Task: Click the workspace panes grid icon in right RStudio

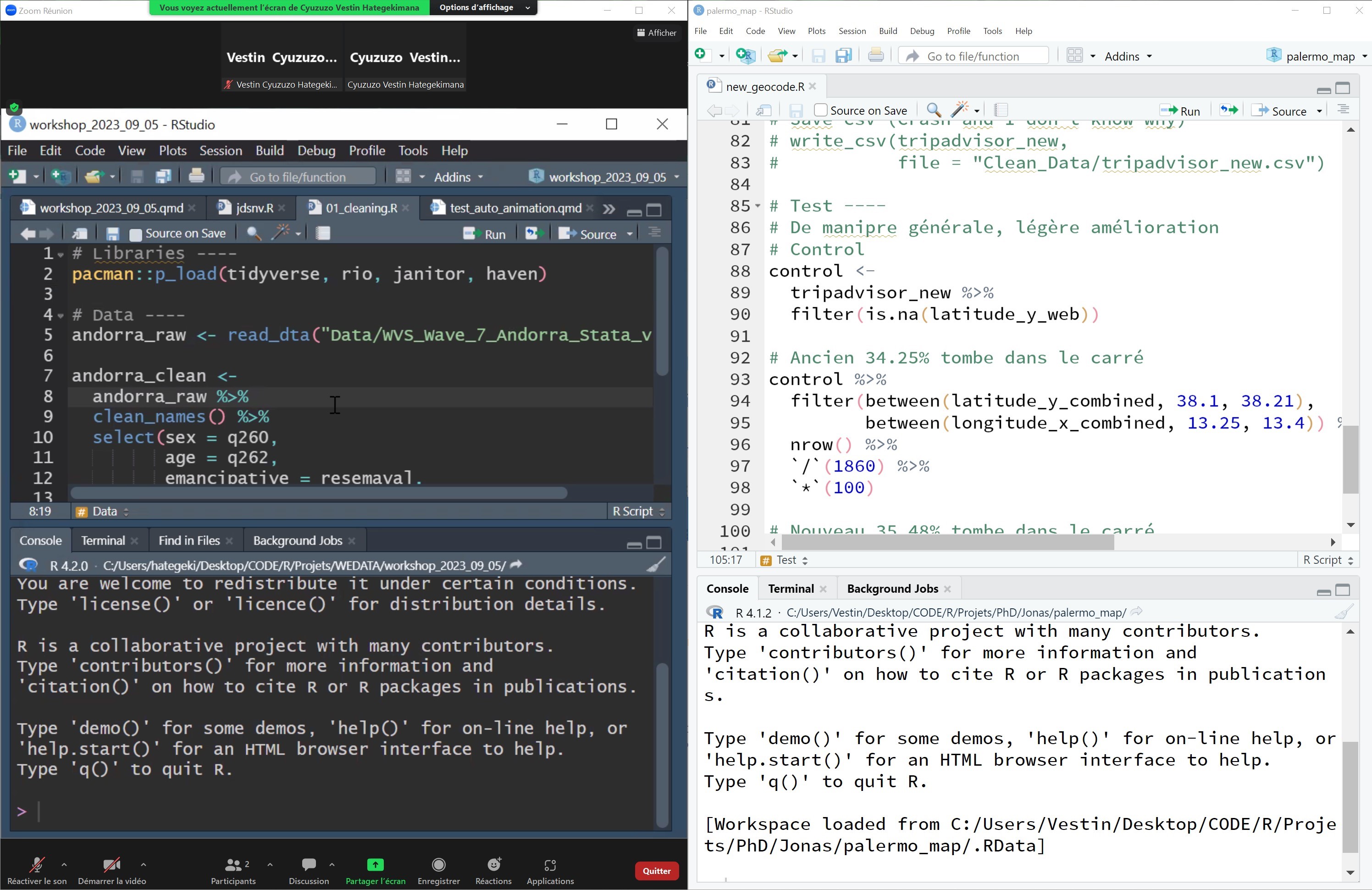Action: click(1074, 56)
